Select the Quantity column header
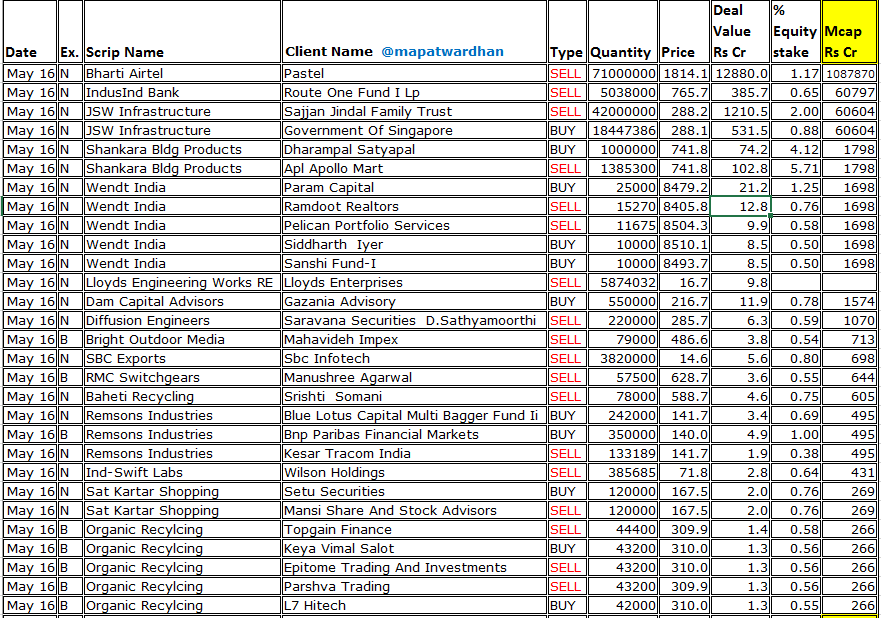Image resolution: width=881 pixels, height=618 pixels. (x=623, y=31)
